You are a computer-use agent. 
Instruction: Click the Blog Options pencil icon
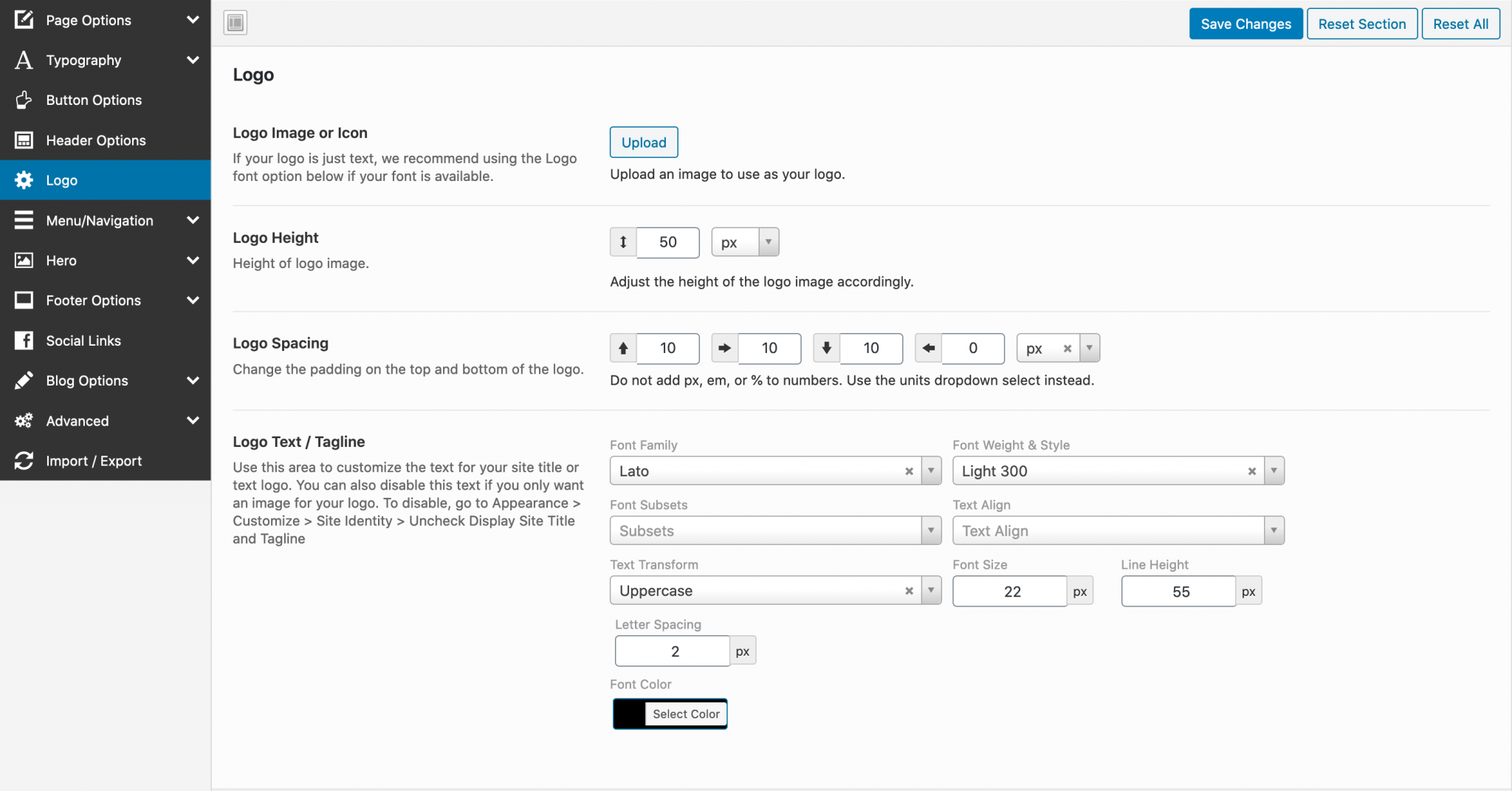point(24,380)
